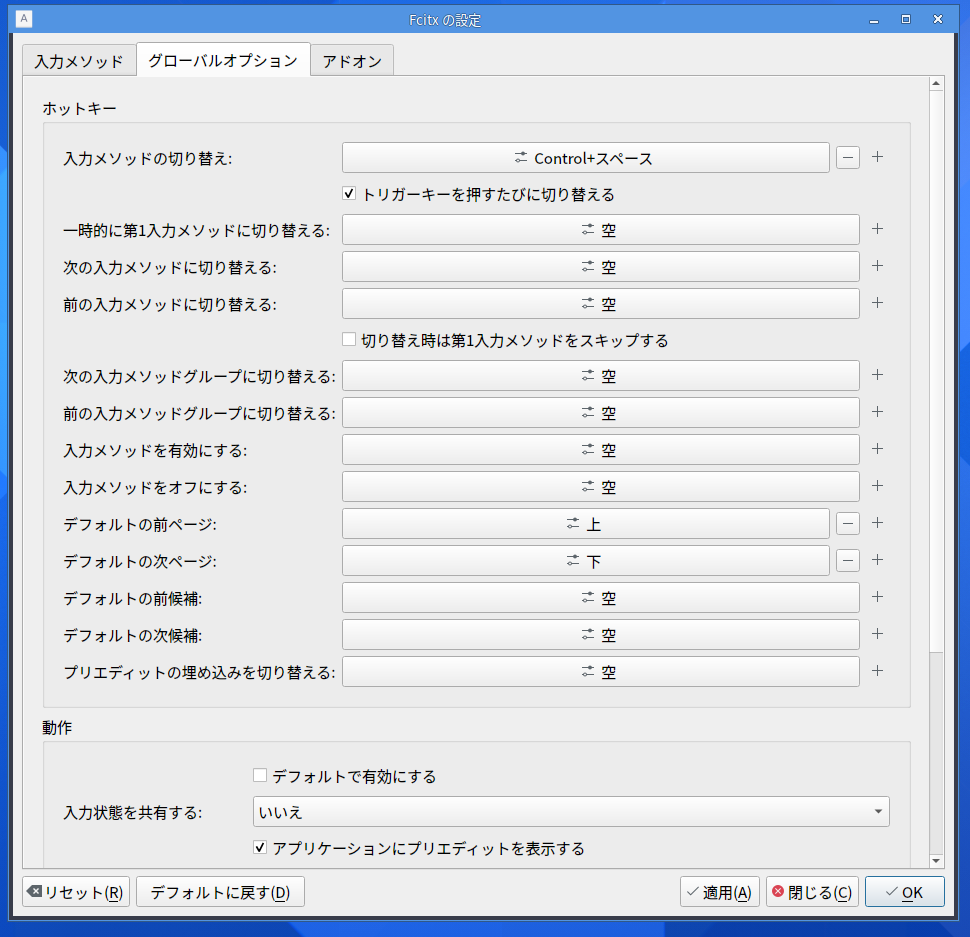Add a hotkey for 一時的に第1入力メソッドに切り替える
Image resolution: width=970 pixels, height=937 pixels.
tap(877, 229)
